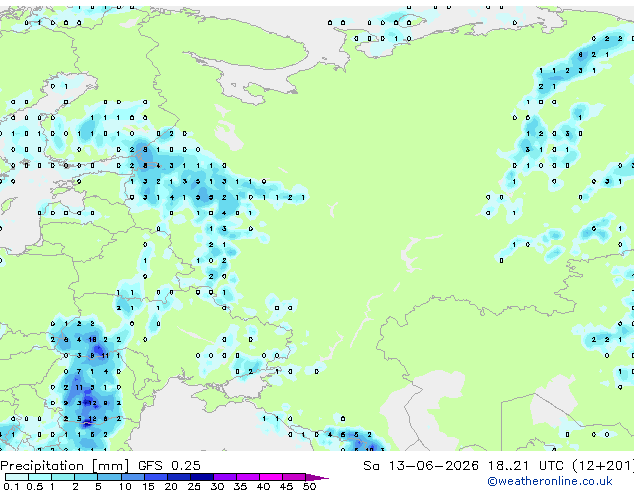This screenshot has width=634, height=490.
Task: Click the 15–20 mm legend swatch
Action: (x=156, y=477)
